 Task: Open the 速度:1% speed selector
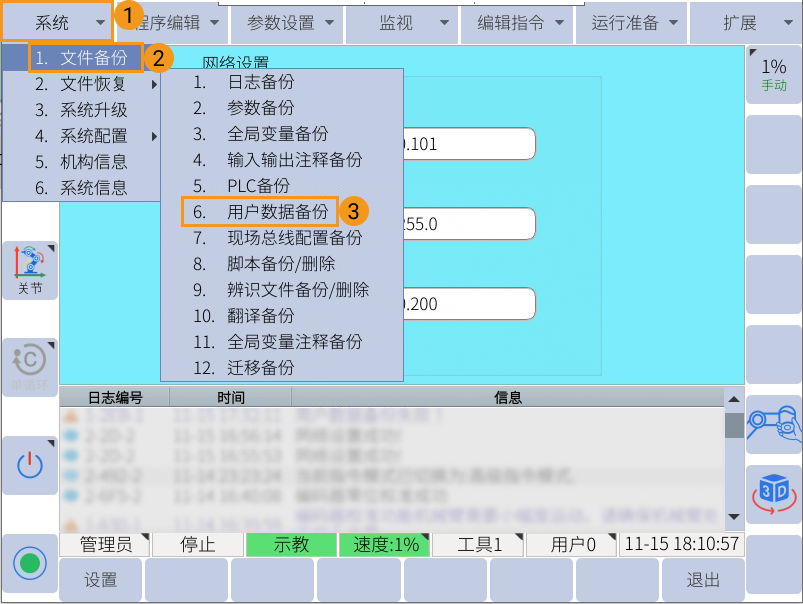coord(385,544)
